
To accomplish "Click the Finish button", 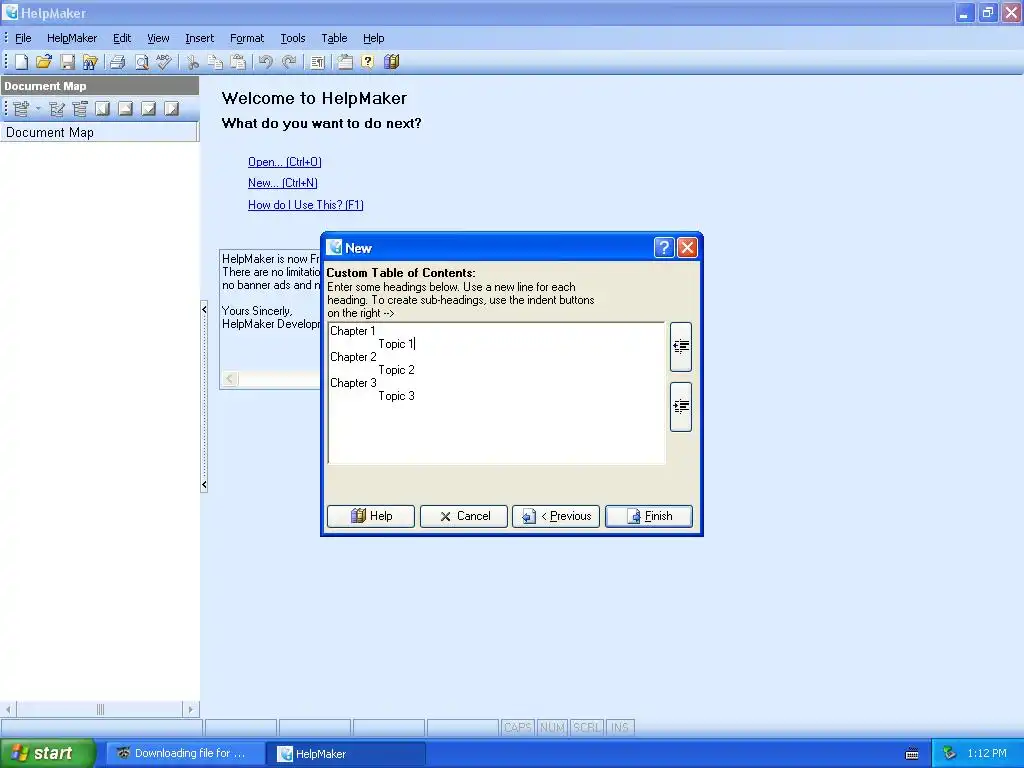I will [649, 516].
